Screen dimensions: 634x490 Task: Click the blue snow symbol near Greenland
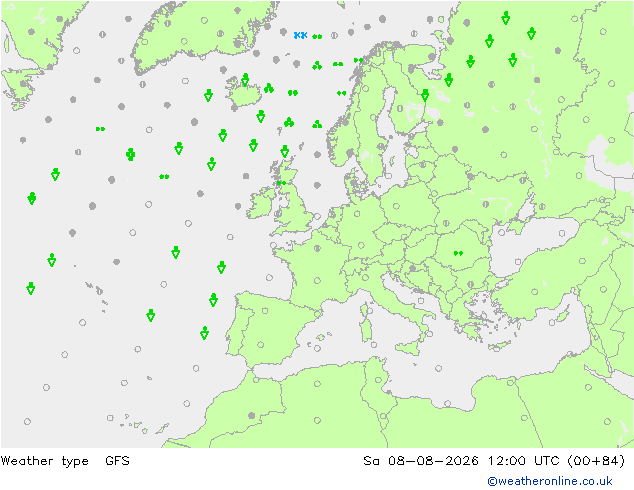[x=300, y=35]
